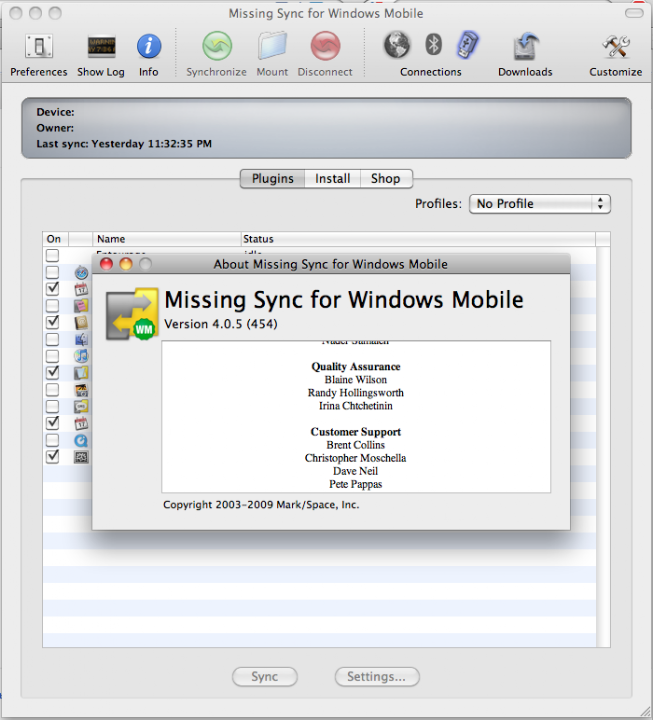The width and height of the screenshot is (653, 720).
Task: Click the name Blaine Wilson in credits
Action: coord(356,380)
